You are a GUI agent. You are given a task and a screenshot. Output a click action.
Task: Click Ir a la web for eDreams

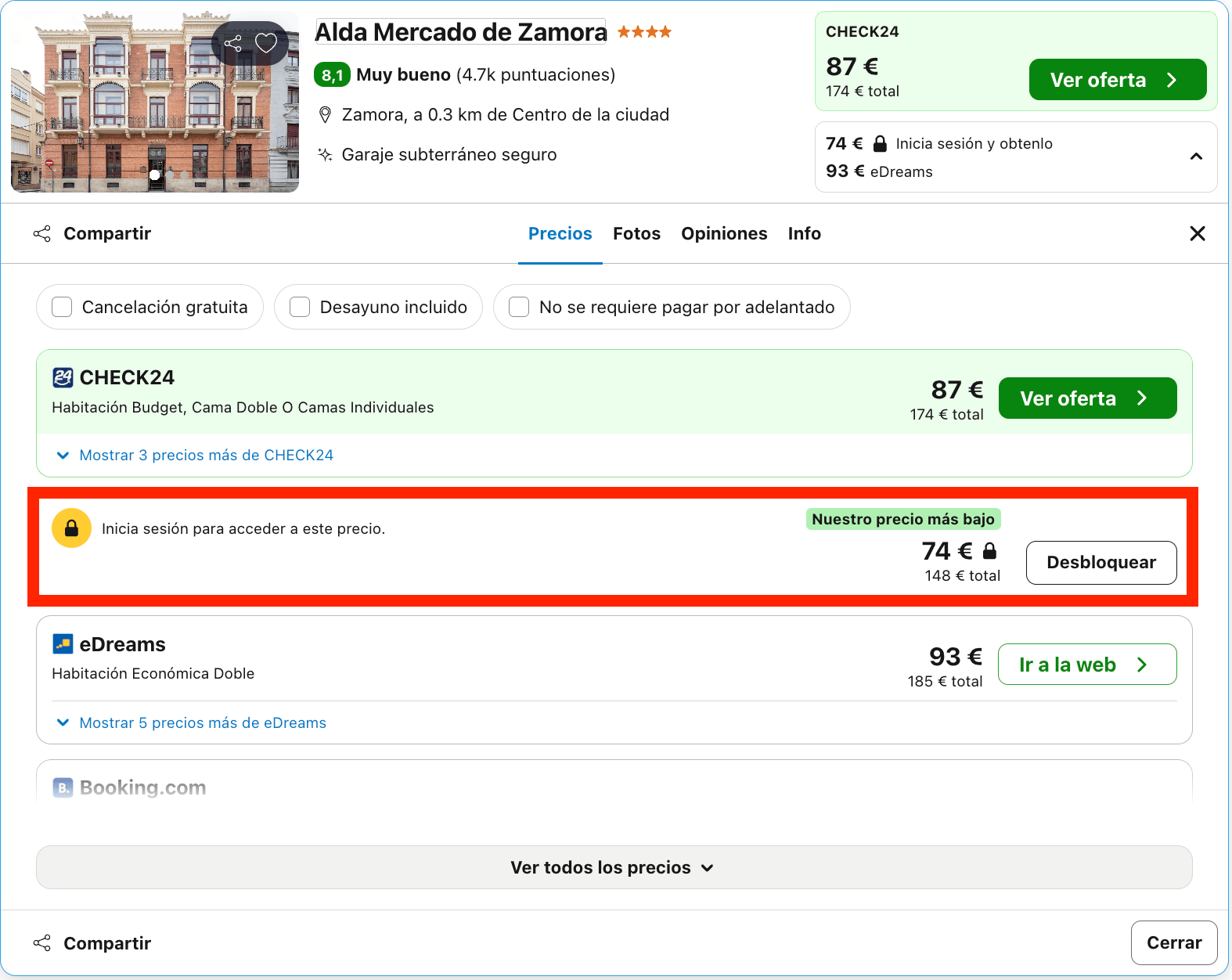tap(1087, 665)
